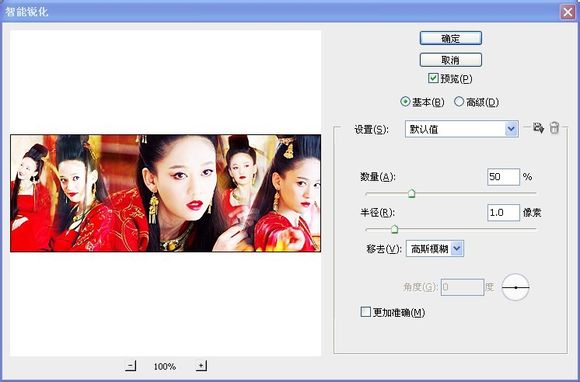Screen dimensions: 580x382
Task: Enable the 更加准确(M) checkbox
Action: (365, 311)
